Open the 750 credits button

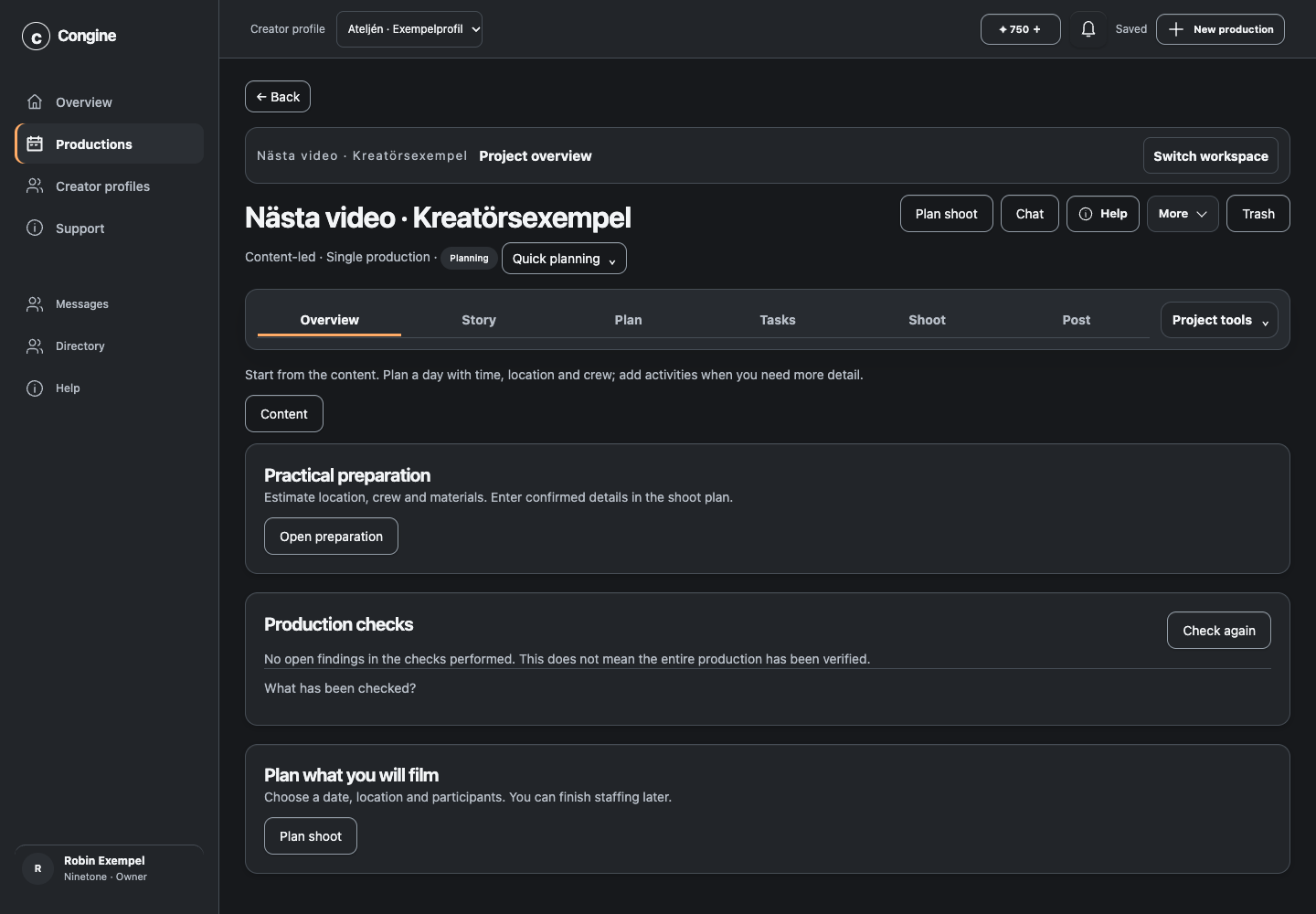1020,29
